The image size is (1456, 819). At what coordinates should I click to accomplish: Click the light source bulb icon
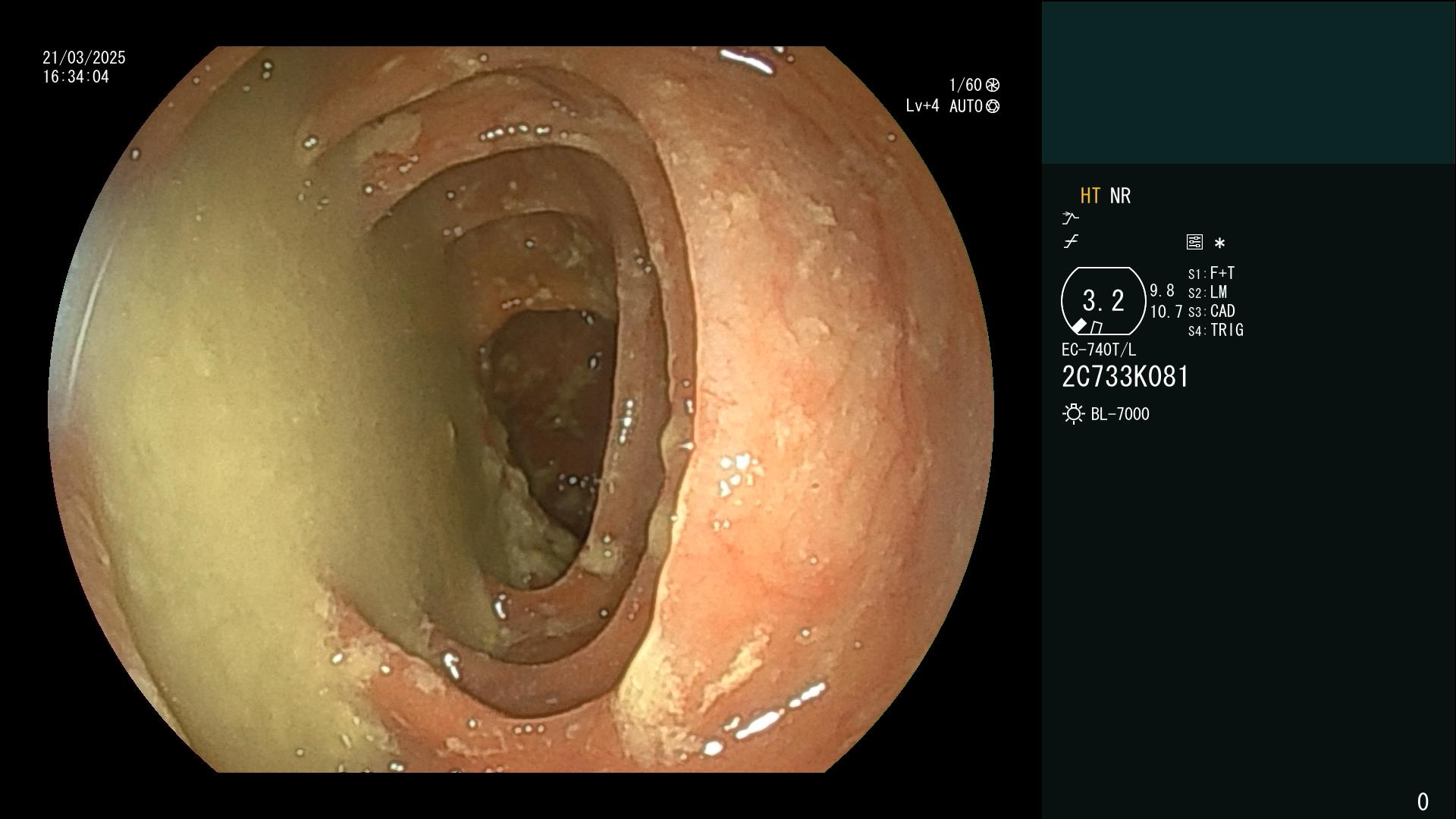(x=1073, y=414)
